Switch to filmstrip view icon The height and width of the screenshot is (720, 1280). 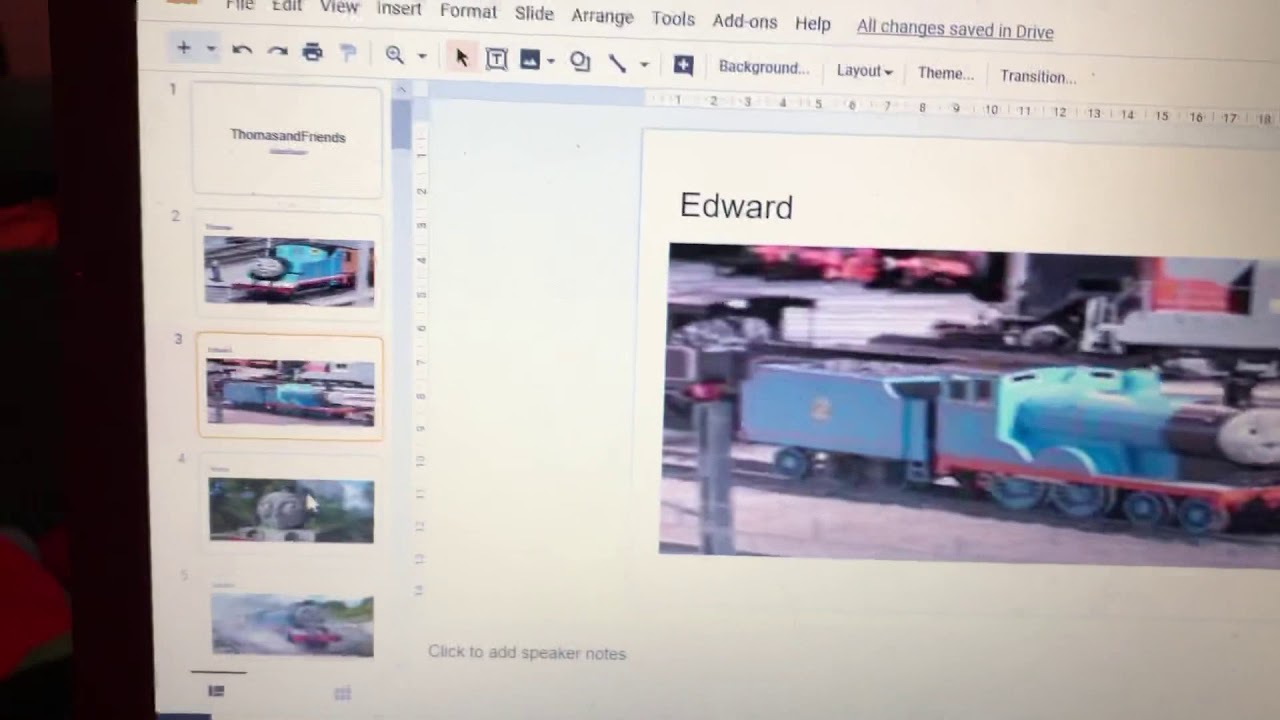(x=216, y=690)
